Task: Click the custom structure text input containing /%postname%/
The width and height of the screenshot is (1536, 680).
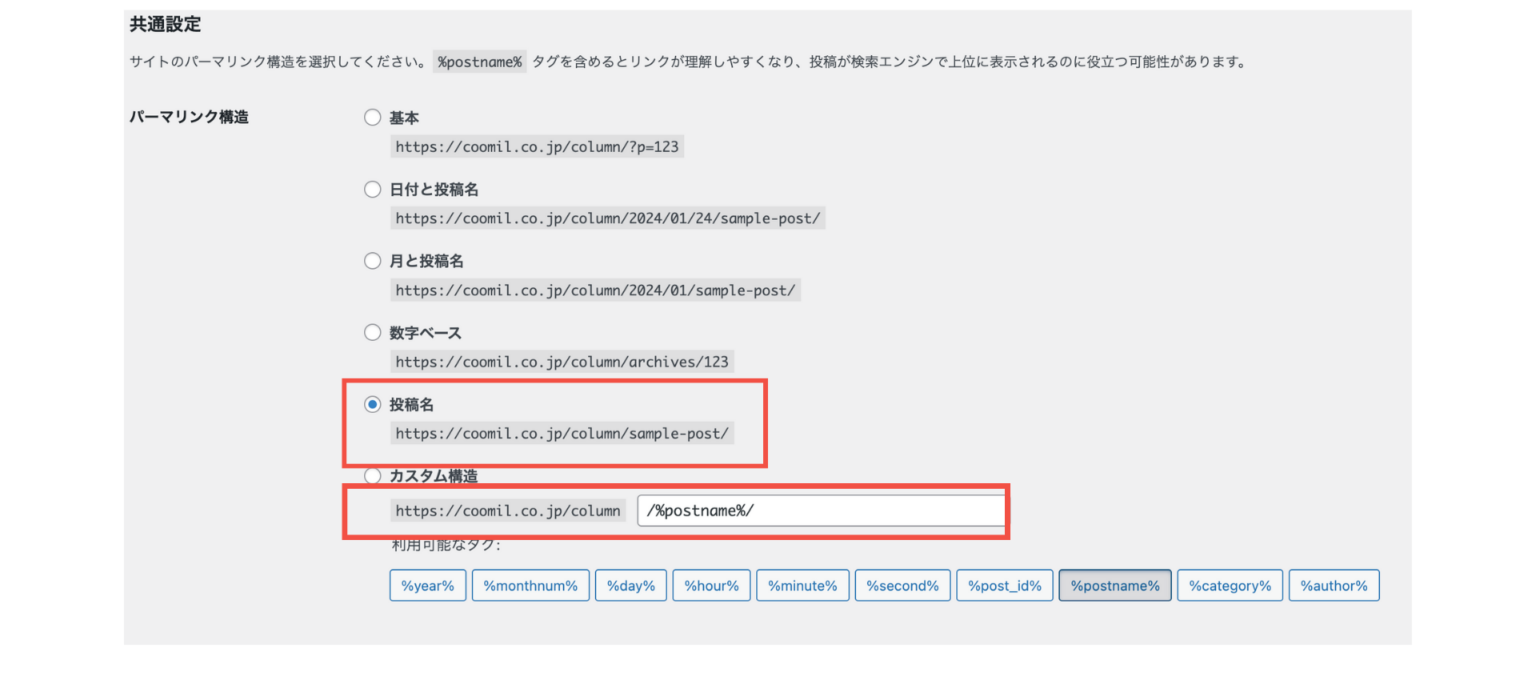Action: (x=822, y=510)
